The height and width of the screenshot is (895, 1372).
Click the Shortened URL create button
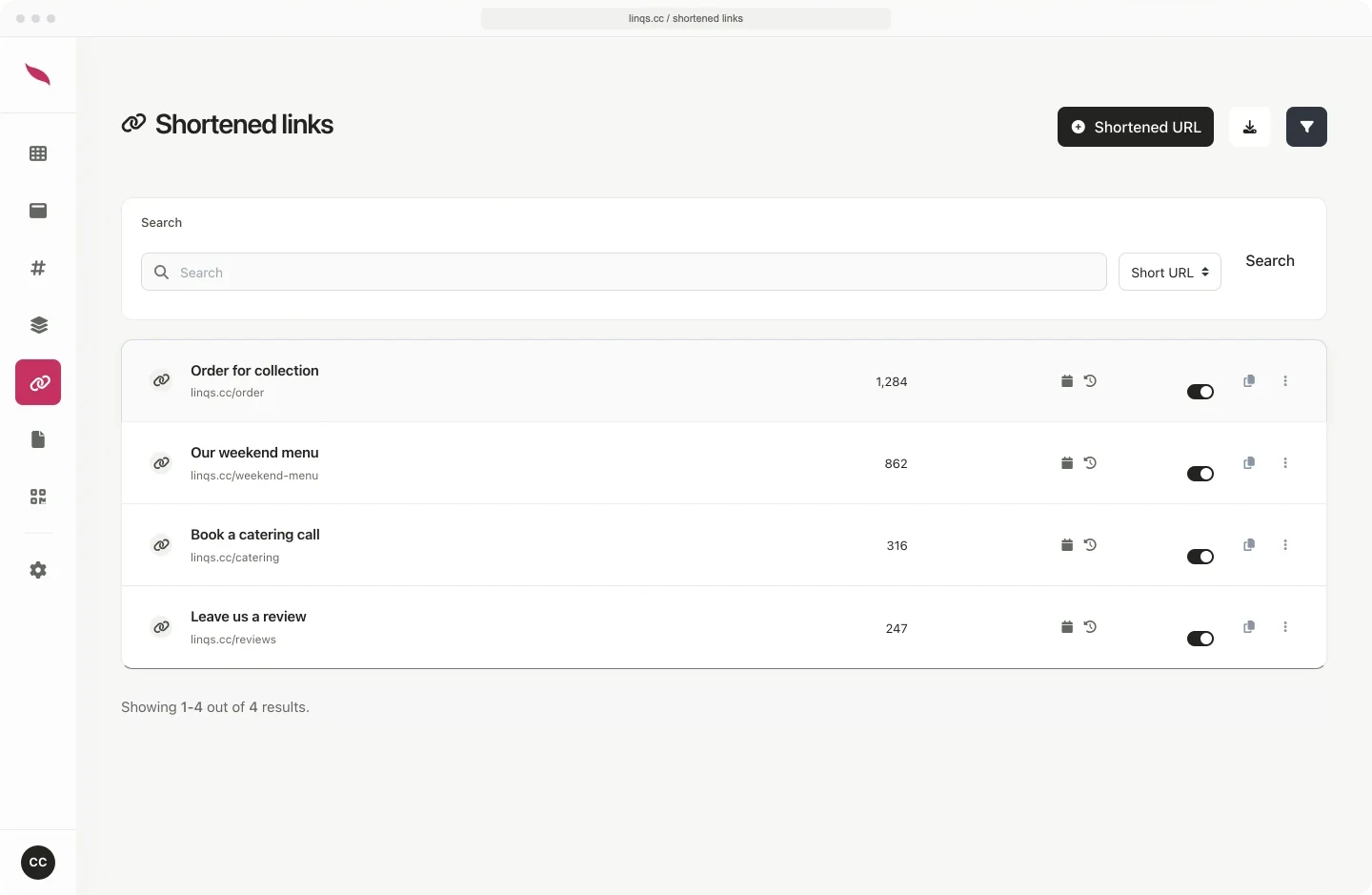tap(1136, 127)
